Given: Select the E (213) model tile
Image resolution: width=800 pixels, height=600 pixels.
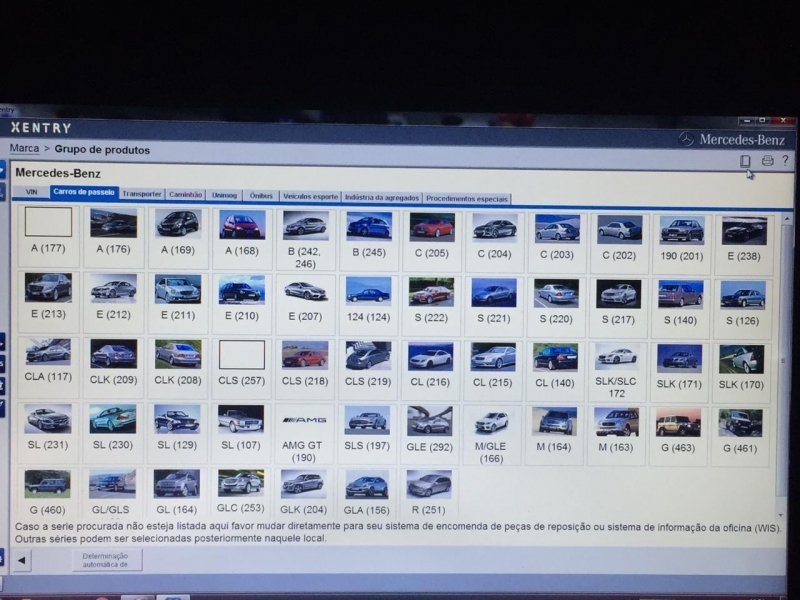Looking at the screenshot, I should tap(48, 301).
